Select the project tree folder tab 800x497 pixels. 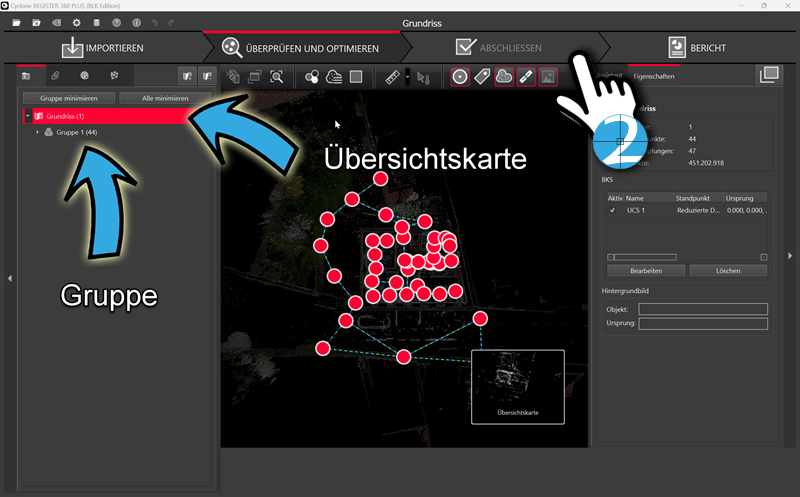26,76
